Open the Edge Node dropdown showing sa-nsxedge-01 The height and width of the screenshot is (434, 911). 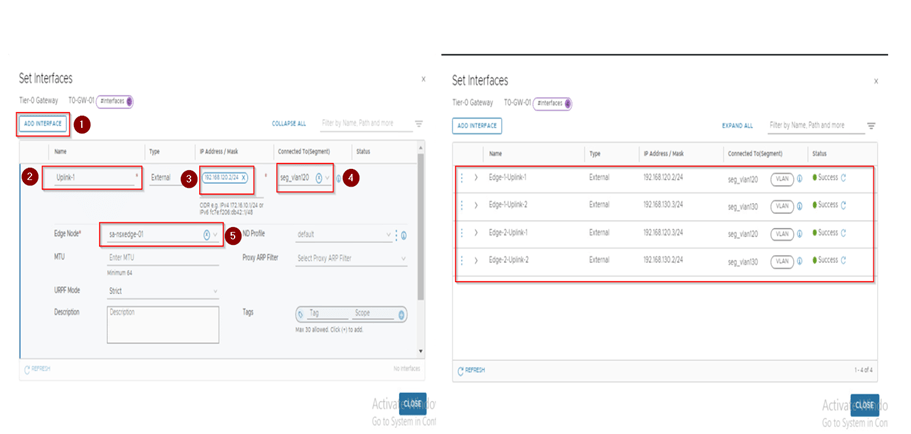(x=215, y=235)
